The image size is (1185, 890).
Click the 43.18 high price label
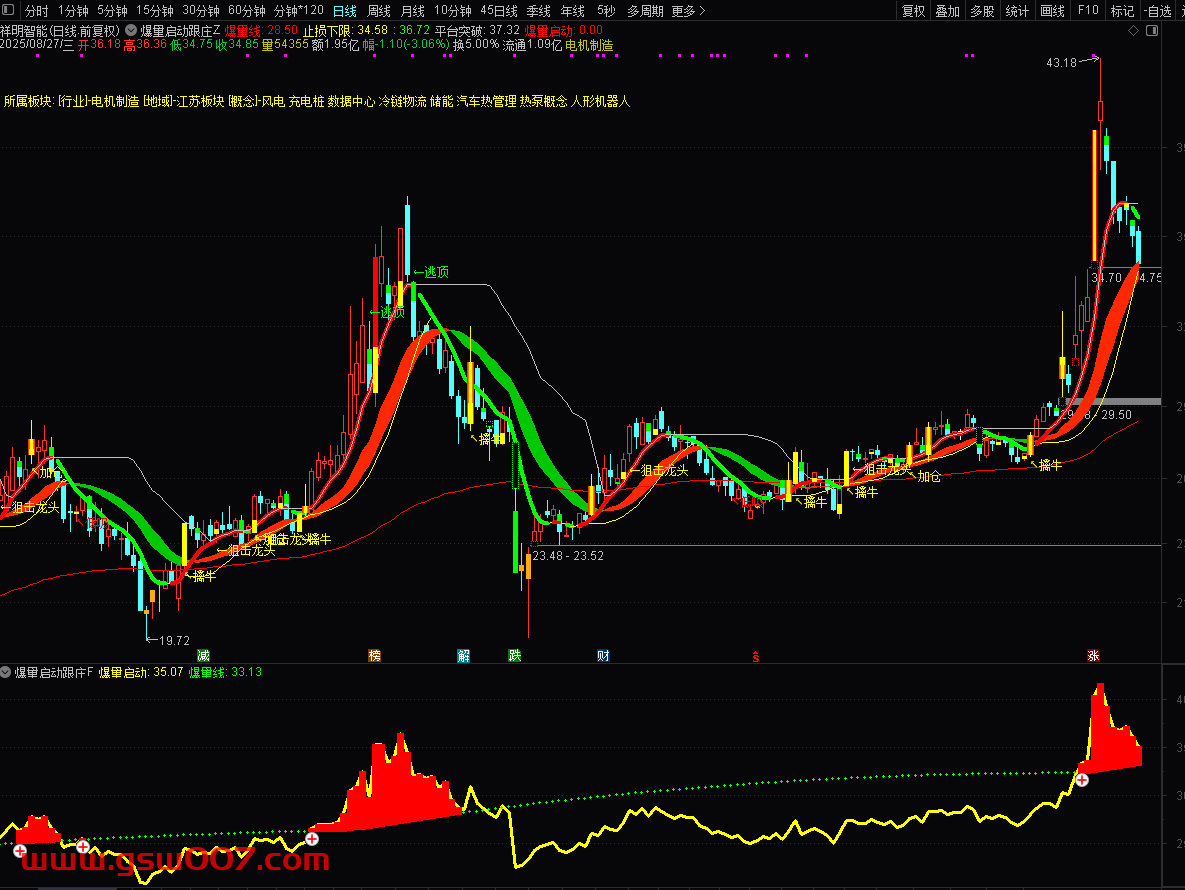click(x=1061, y=63)
